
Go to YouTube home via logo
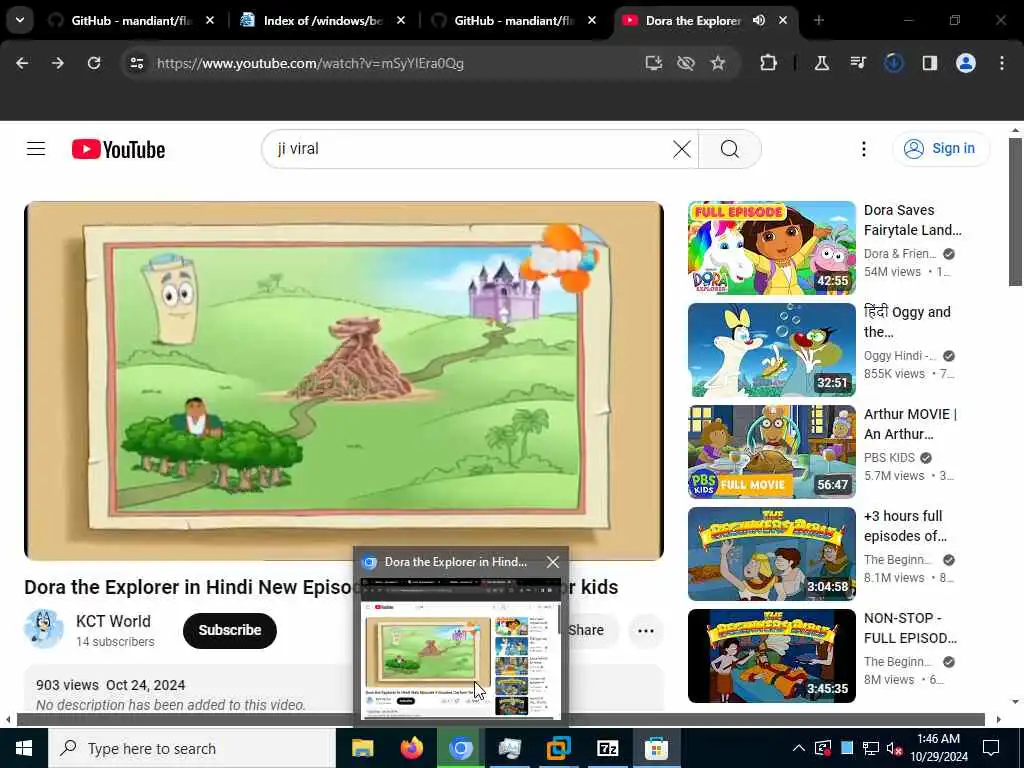coord(118,150)
